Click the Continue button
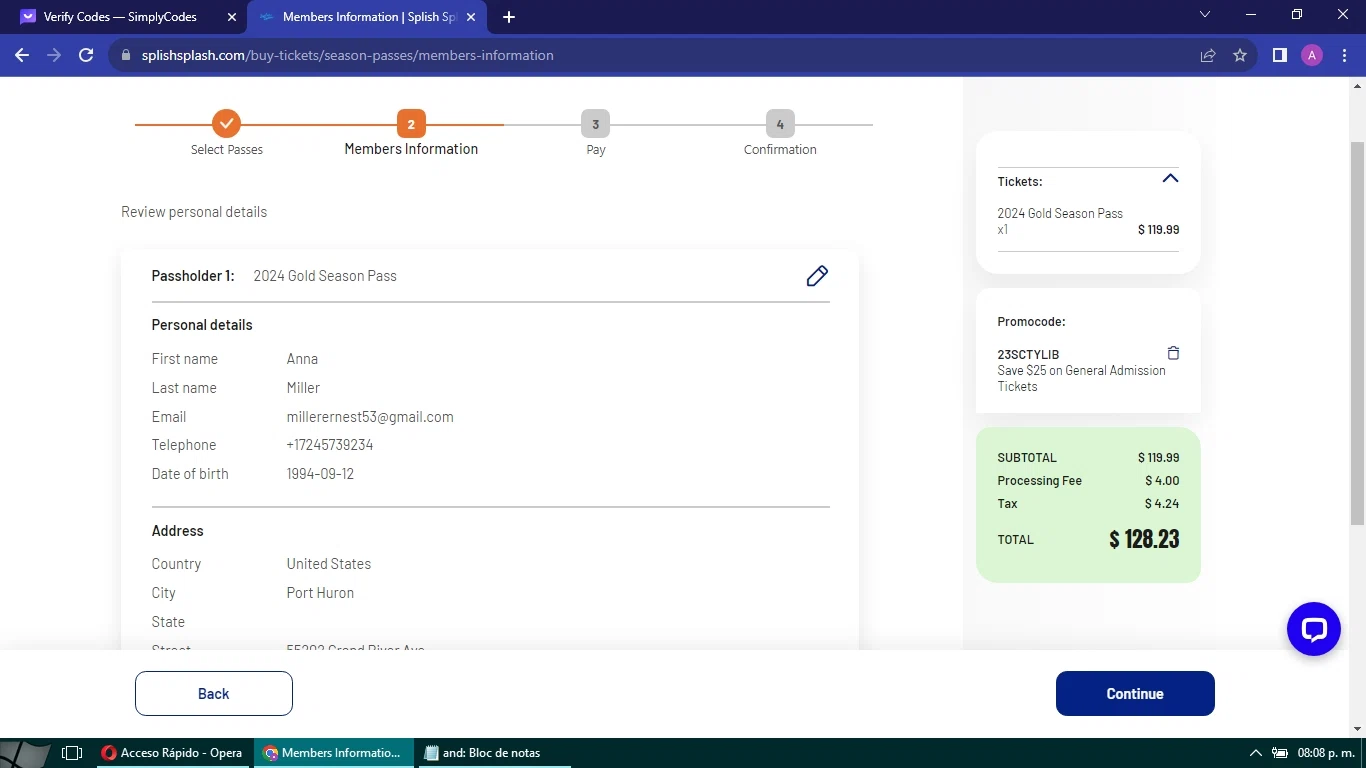This screenshot has height=768, width=1366. pos(1134,693)
